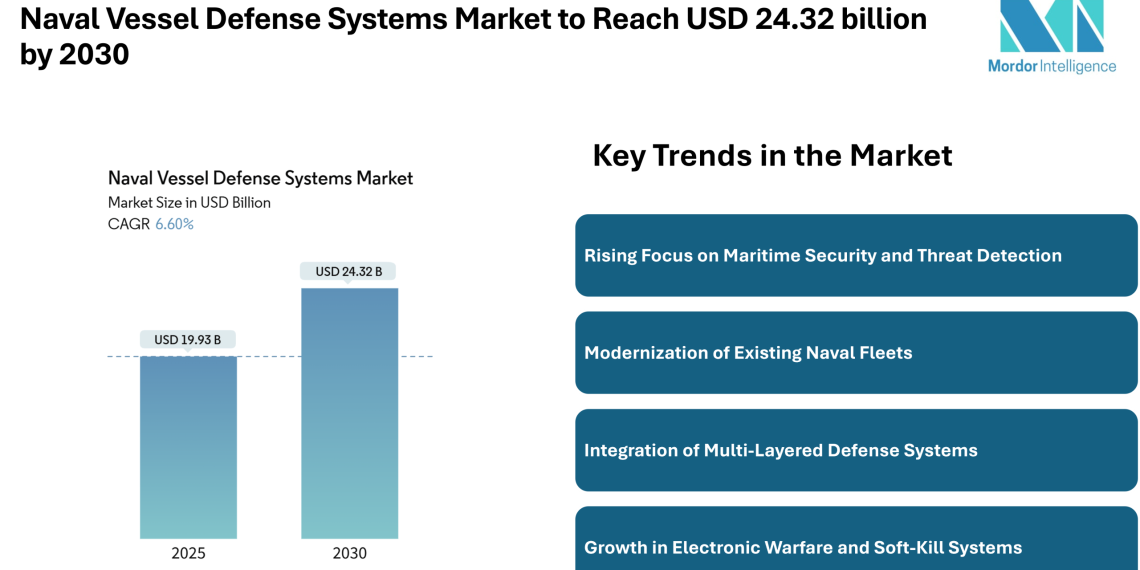Image resolution: width=1140 pixels, height=570 pixels.
Task: Click the CAGR 6.60% value
Action: coord(174,224)
